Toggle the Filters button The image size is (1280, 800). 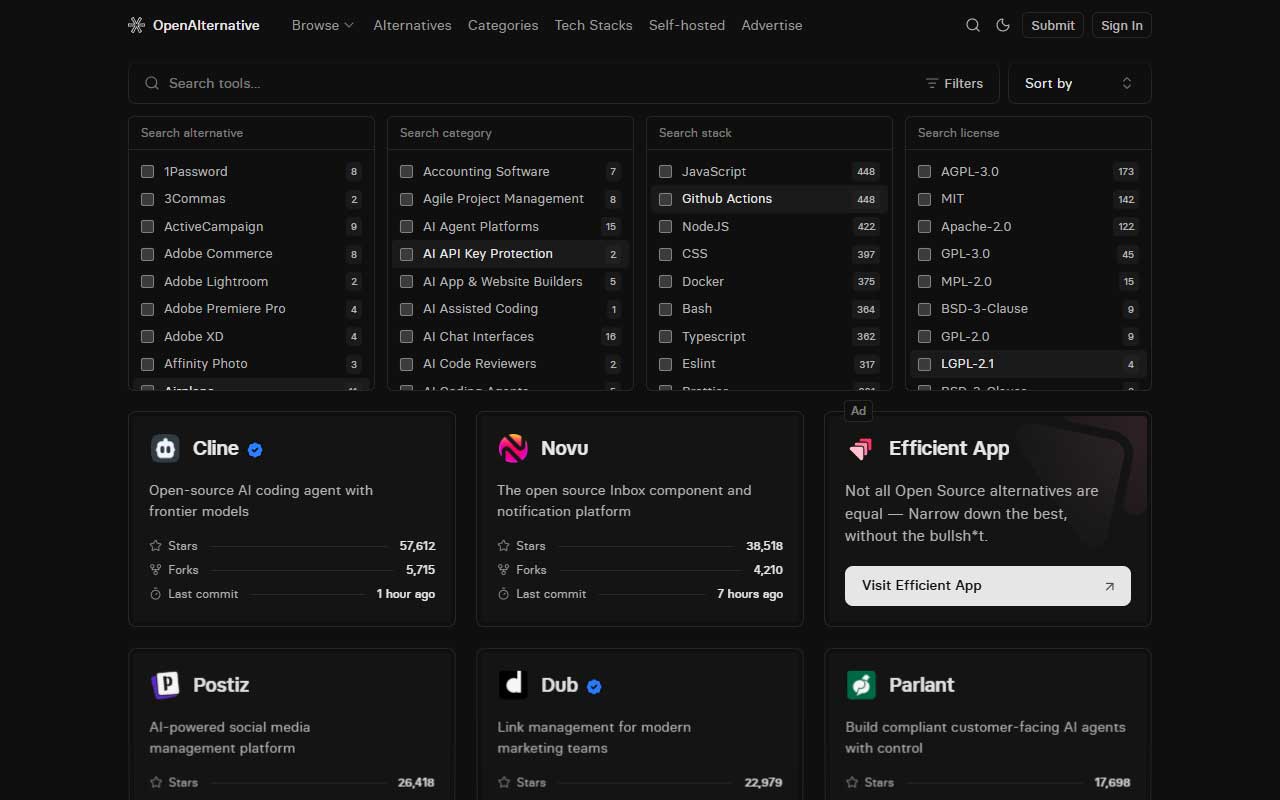(x=954, y=83)
